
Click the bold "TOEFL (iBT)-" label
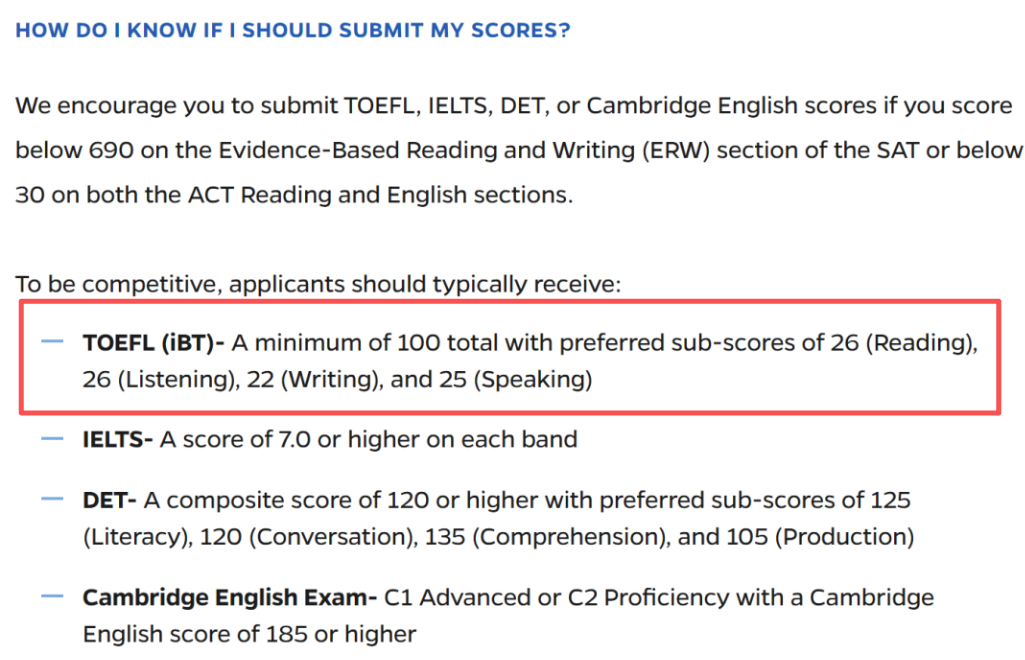point(154,343)
